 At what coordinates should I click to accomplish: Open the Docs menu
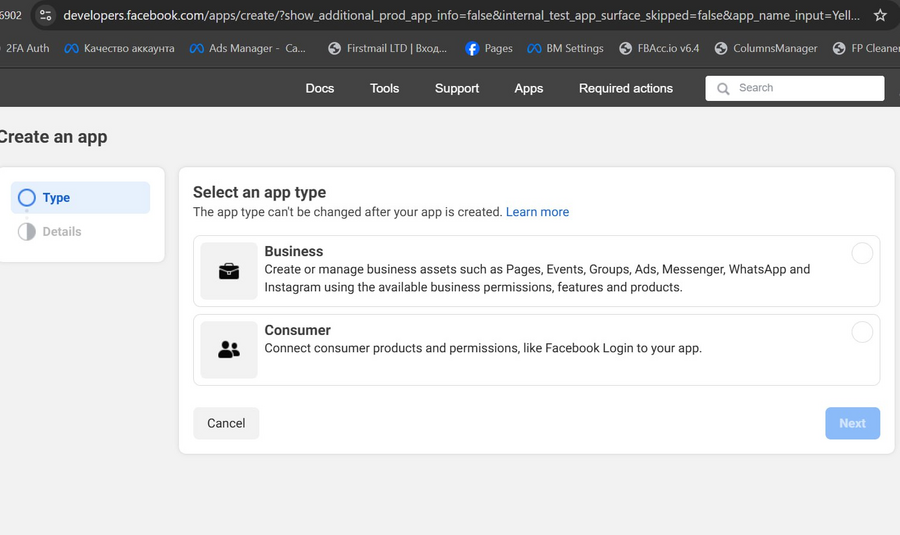(320, 88)
